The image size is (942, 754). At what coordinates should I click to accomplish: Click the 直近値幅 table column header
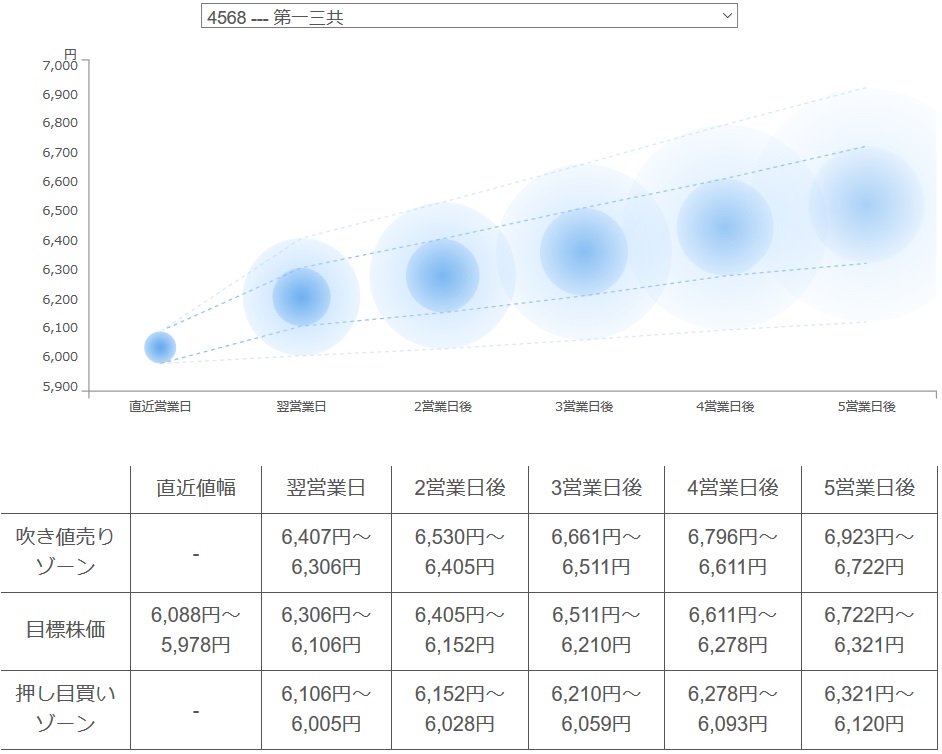pyautogui.click(x=196, y=488)
